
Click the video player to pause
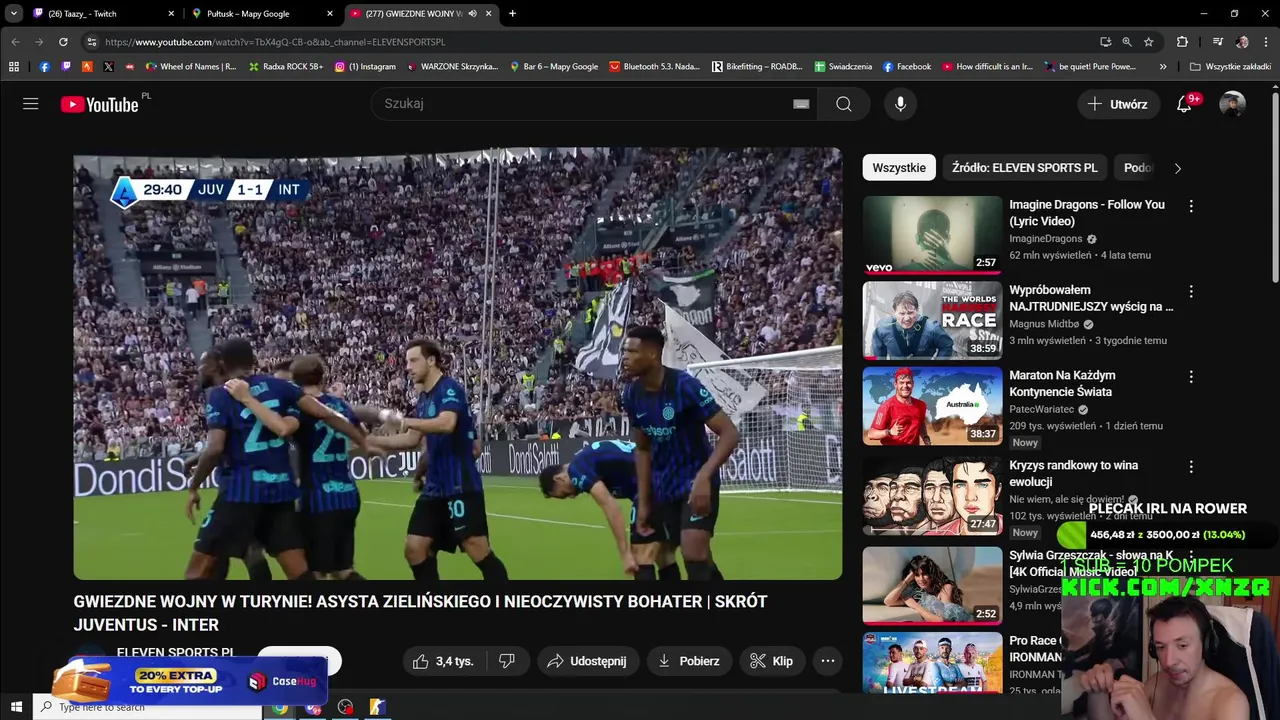point(458,364)
